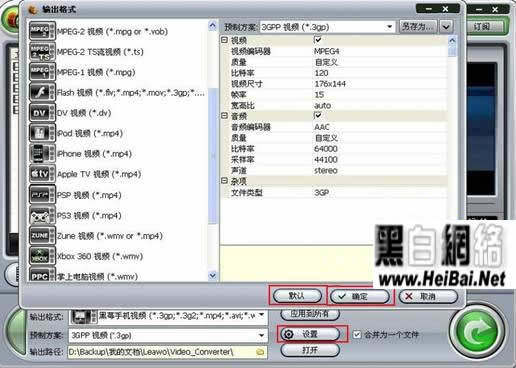Pick the Flash video format icon
The width and height of the screenshot is (516, 368).
[42, 92]
